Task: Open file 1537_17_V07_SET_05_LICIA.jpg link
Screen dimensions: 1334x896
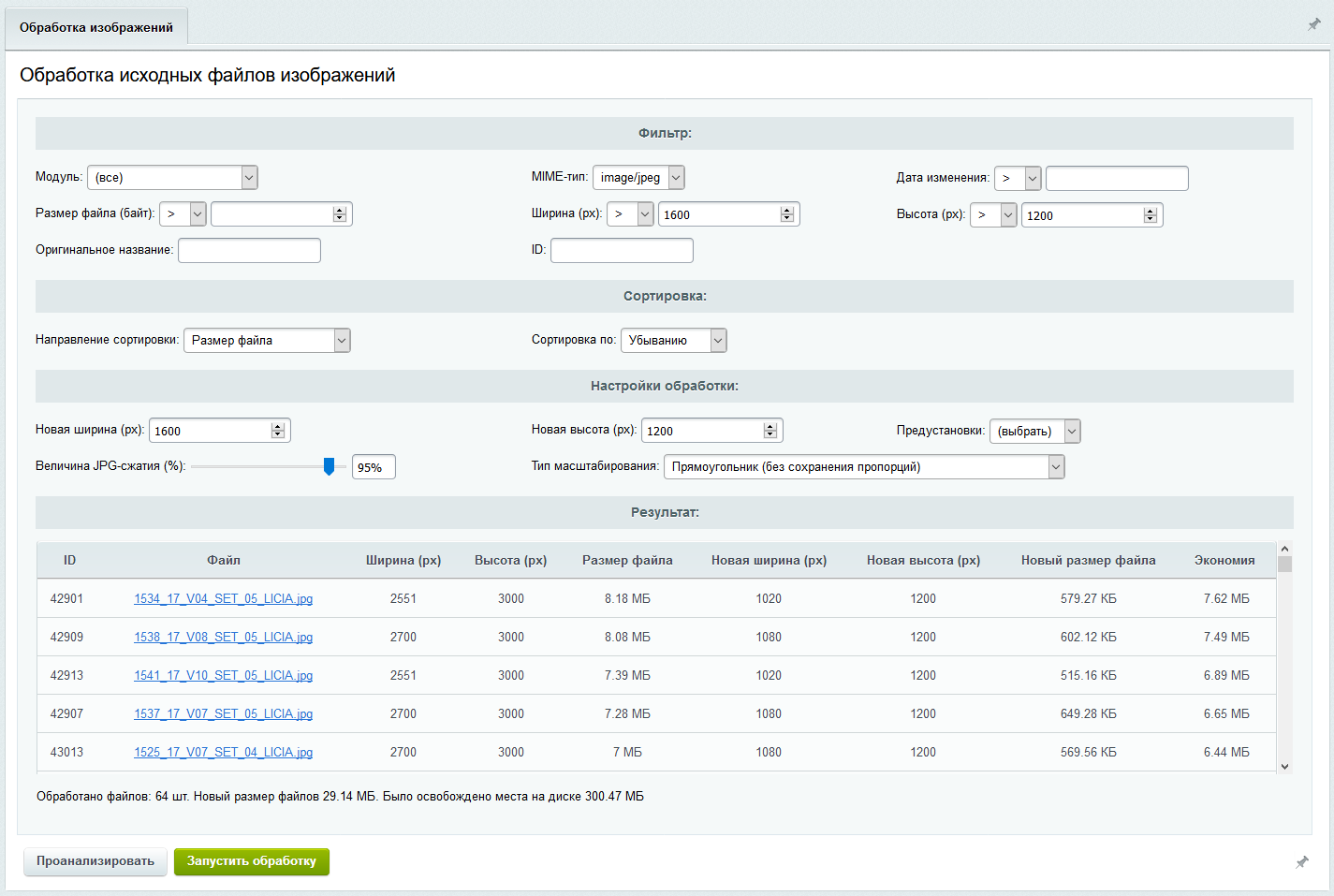Action: [223, 713]
